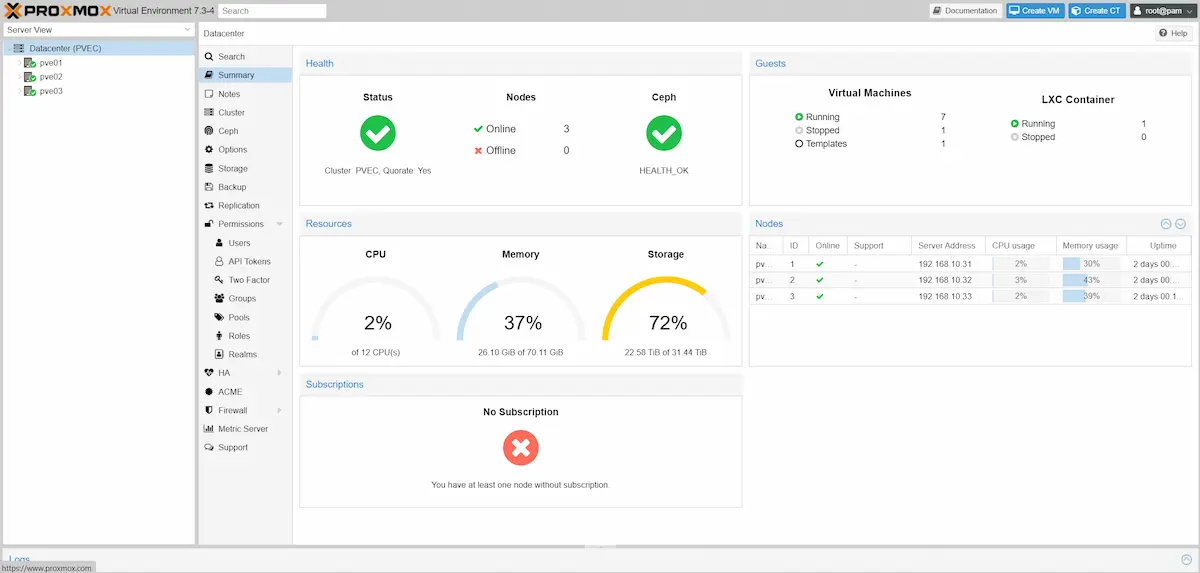The image size is (1200, 573).
Task: Click the API Tokens user icon
Action: coord(219,262)
